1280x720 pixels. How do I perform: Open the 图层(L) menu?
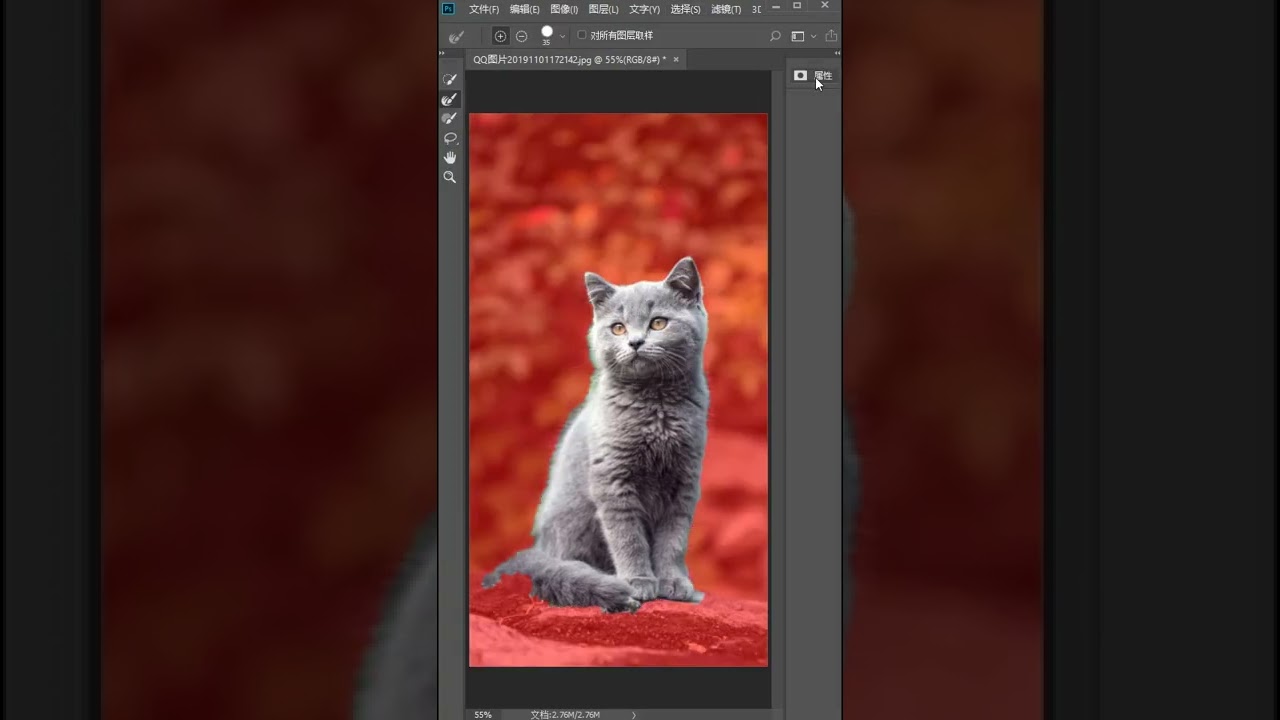tap(603, 9)
